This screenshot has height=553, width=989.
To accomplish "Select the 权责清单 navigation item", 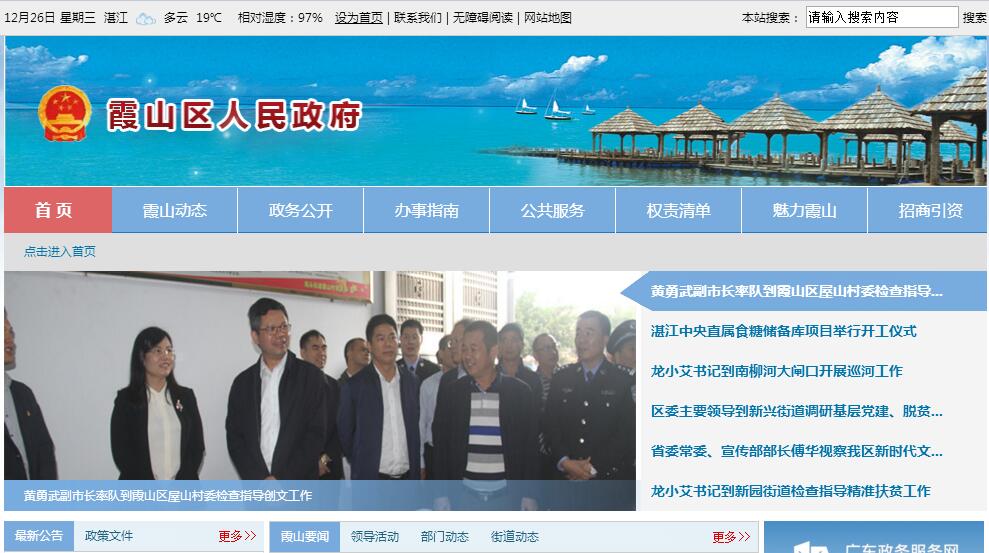I will (x=679, y=210).
